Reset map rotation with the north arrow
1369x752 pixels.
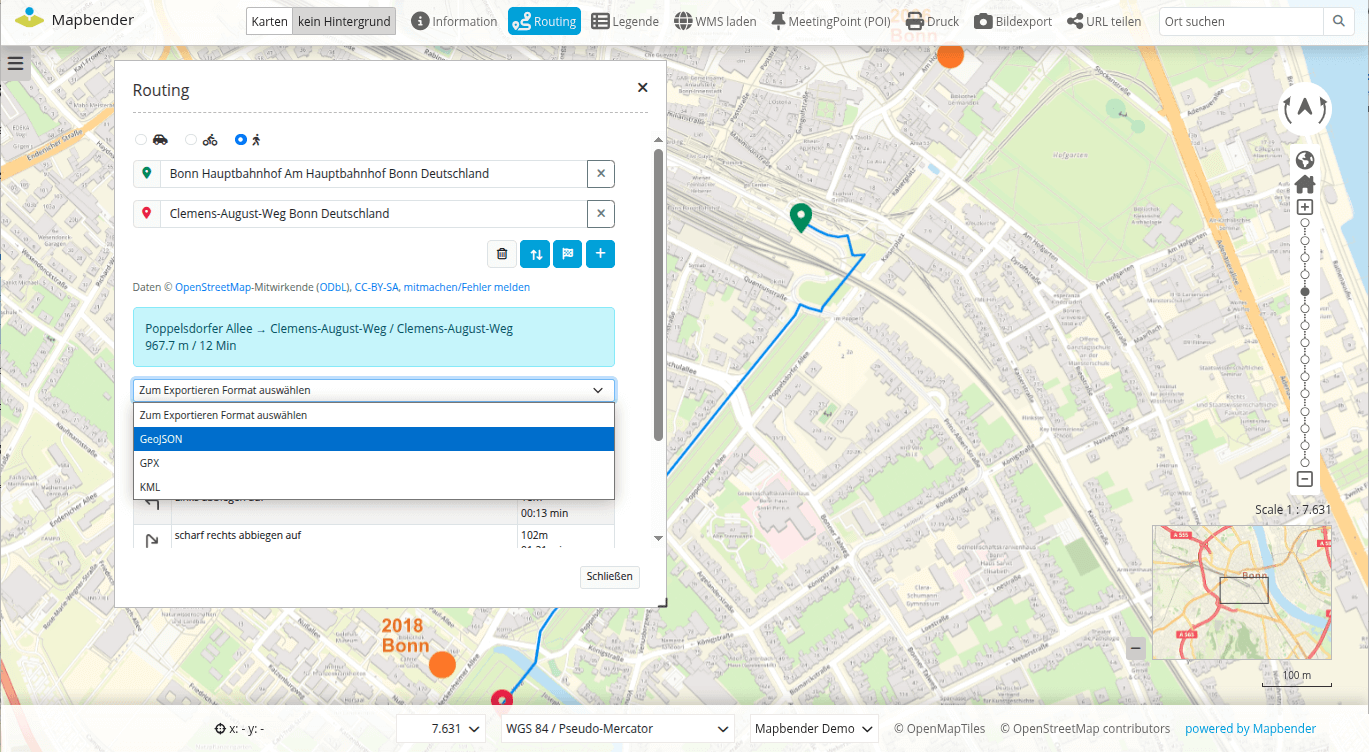[x=1306, y=108]
